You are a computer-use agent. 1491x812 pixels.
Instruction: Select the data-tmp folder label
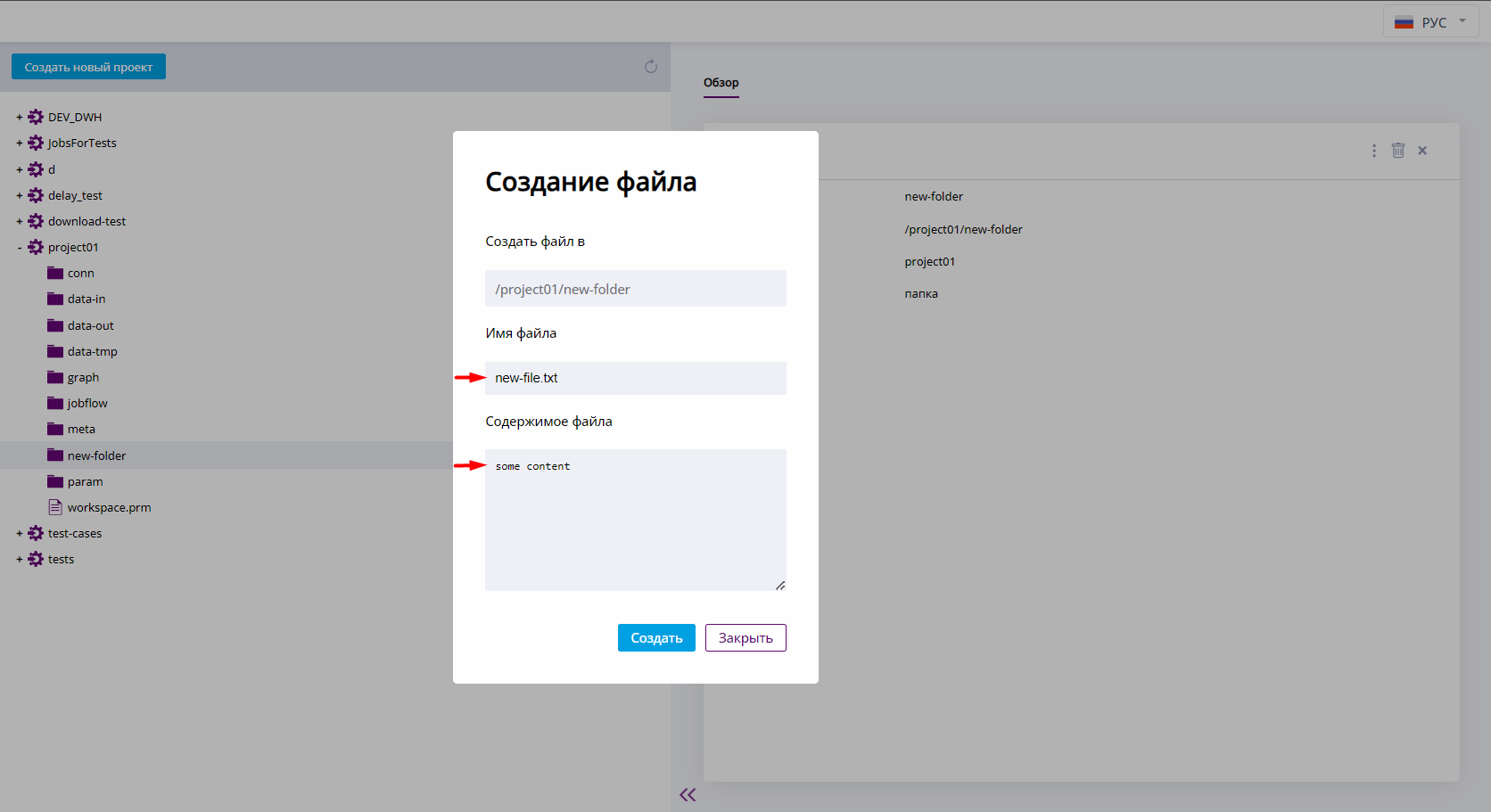click(93, 352)
